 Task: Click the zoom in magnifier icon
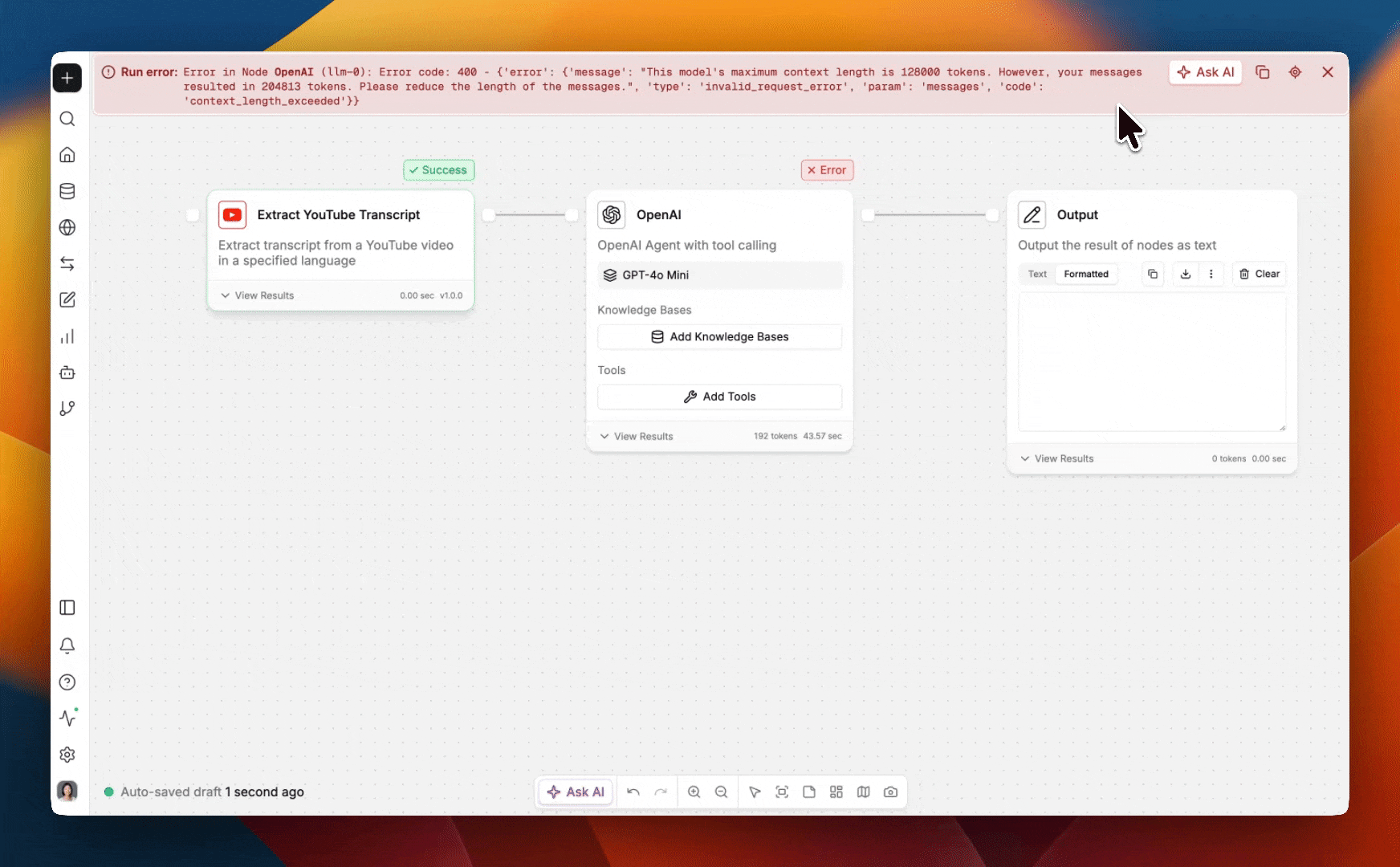coord(694,792)
